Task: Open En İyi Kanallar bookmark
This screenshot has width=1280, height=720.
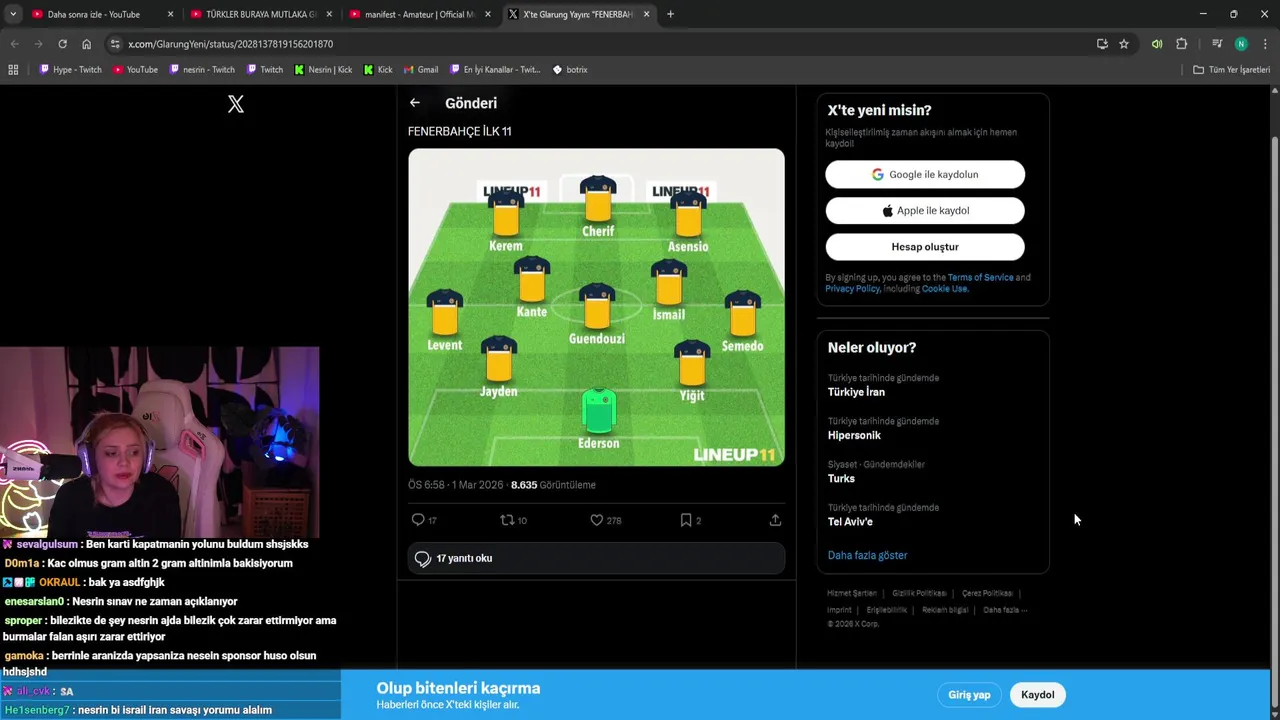Action: point(495,70)
